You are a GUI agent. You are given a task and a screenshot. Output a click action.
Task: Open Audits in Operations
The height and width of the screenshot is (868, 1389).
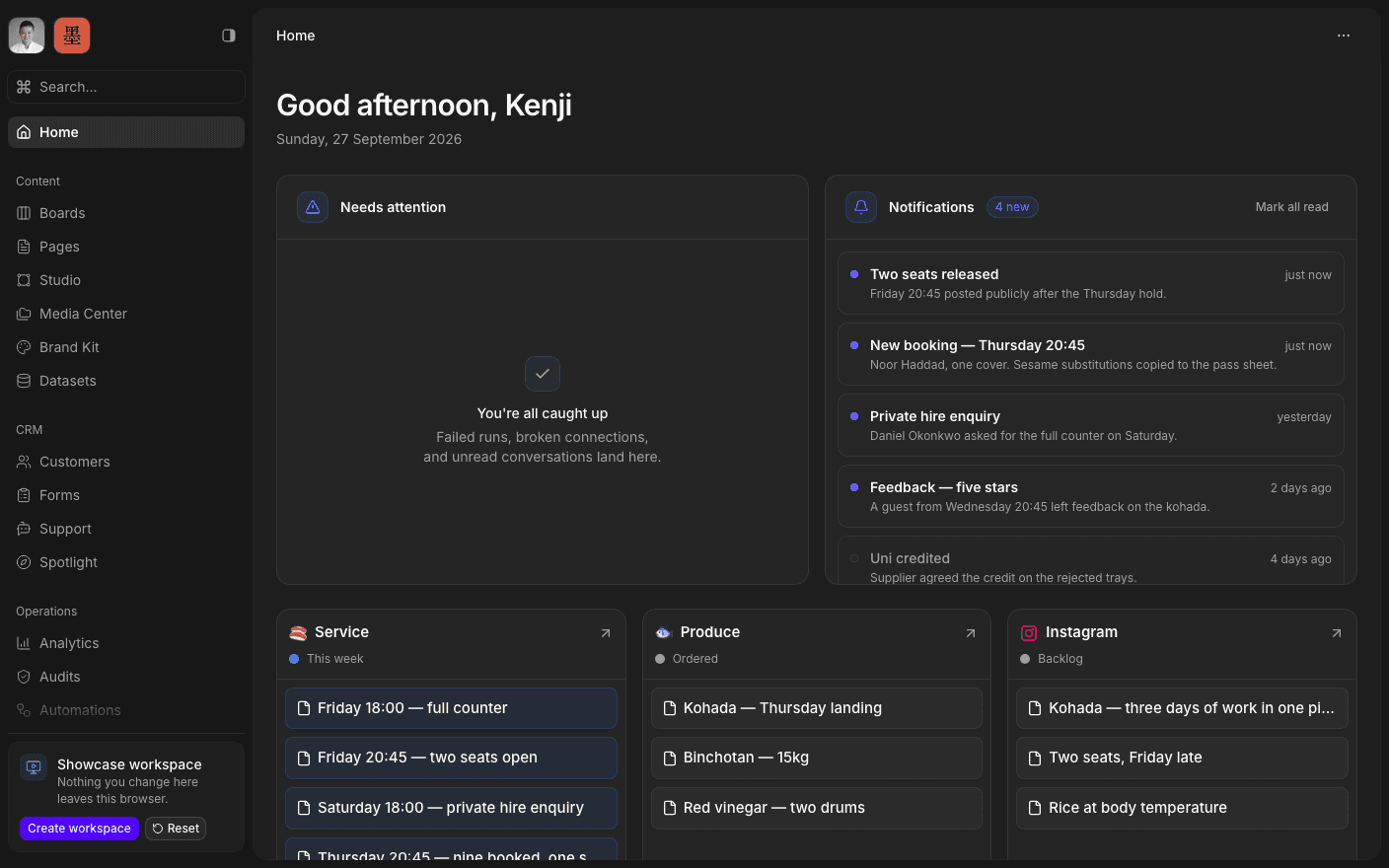coord(126,677)
